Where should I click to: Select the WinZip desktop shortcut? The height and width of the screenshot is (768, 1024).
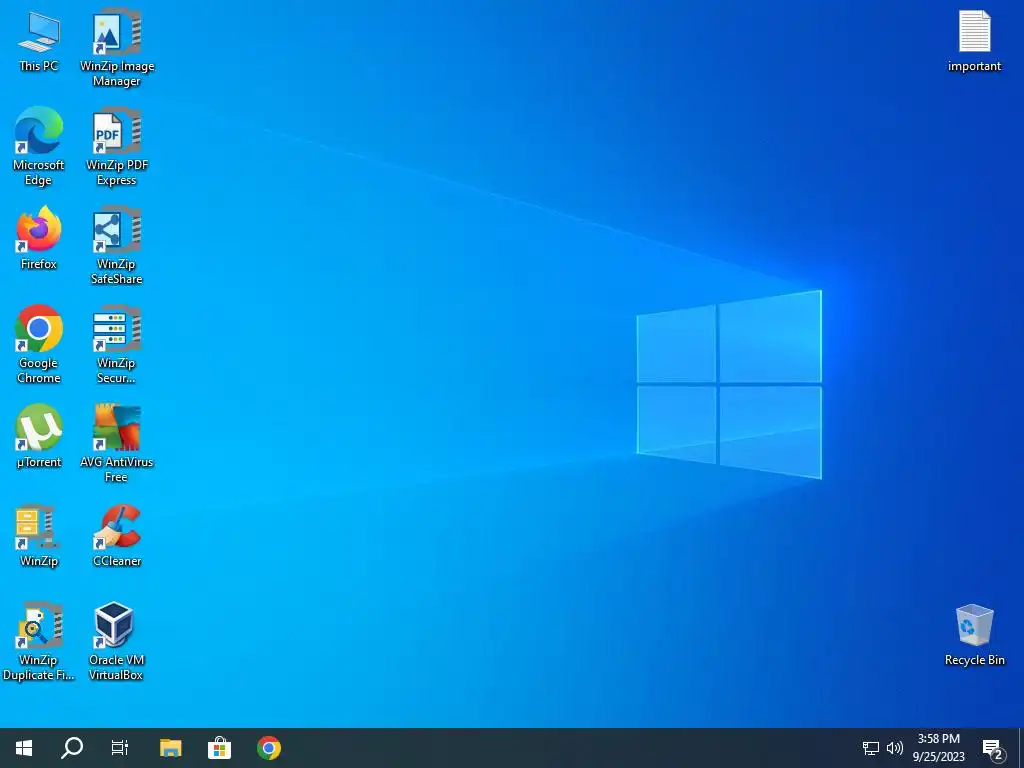pyautogui.click(x=39, y=536)
